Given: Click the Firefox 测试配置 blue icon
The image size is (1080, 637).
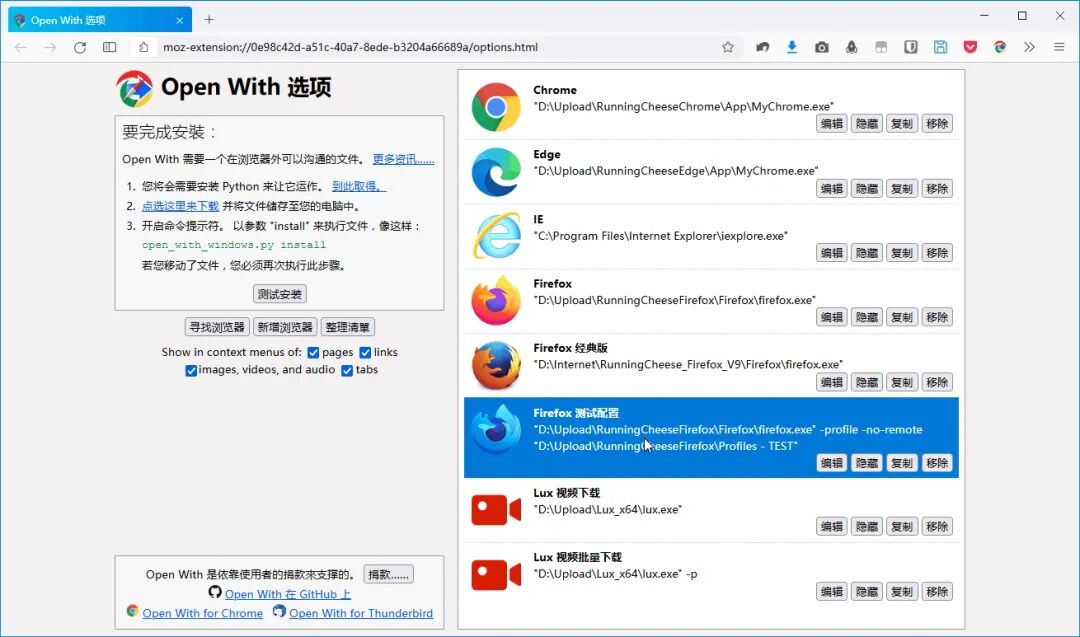Looking at the screenshot, I should 496,430.
